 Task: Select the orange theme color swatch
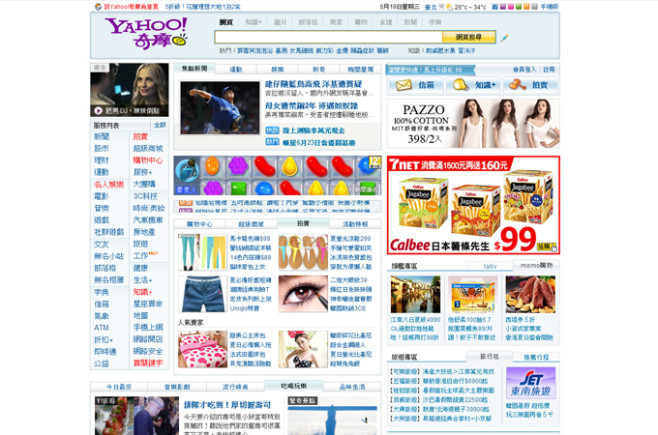point(527,7)
